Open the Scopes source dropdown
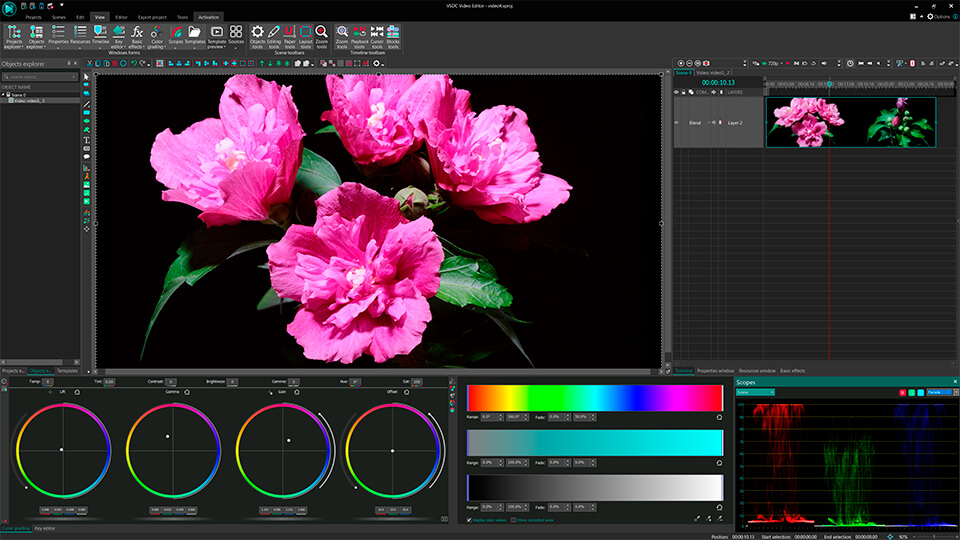 [x=755, y=392]
